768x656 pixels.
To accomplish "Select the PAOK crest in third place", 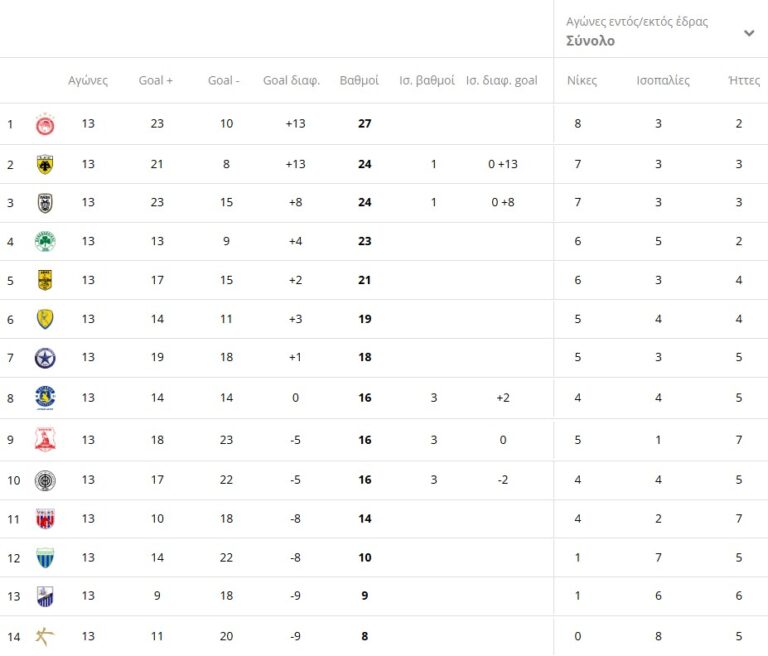I will 45,203.
